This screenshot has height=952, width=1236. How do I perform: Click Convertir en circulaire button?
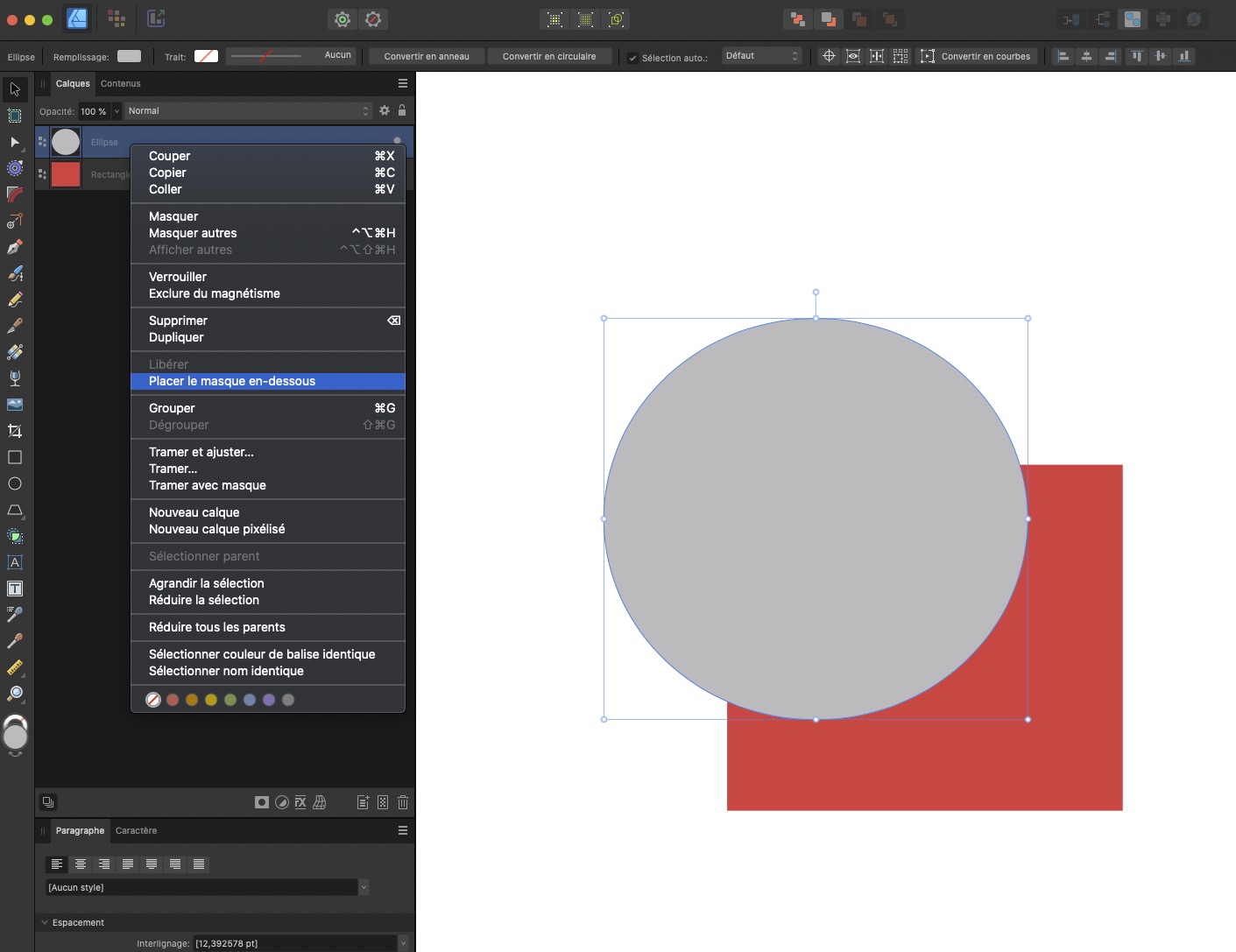[549, 56]
